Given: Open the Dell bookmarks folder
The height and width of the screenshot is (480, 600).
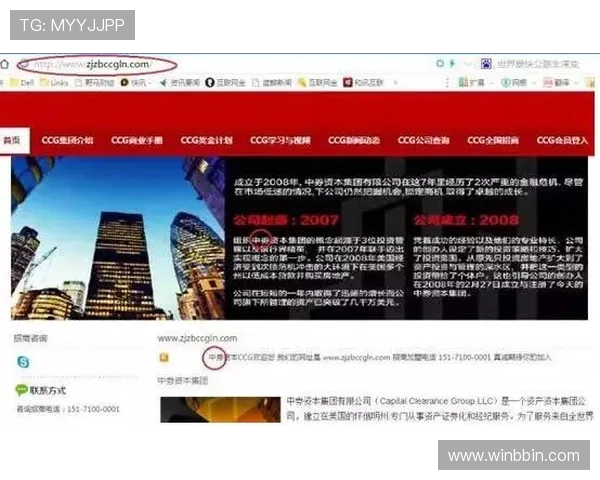Looking at the screenshot, I should [x=22, y=82].
